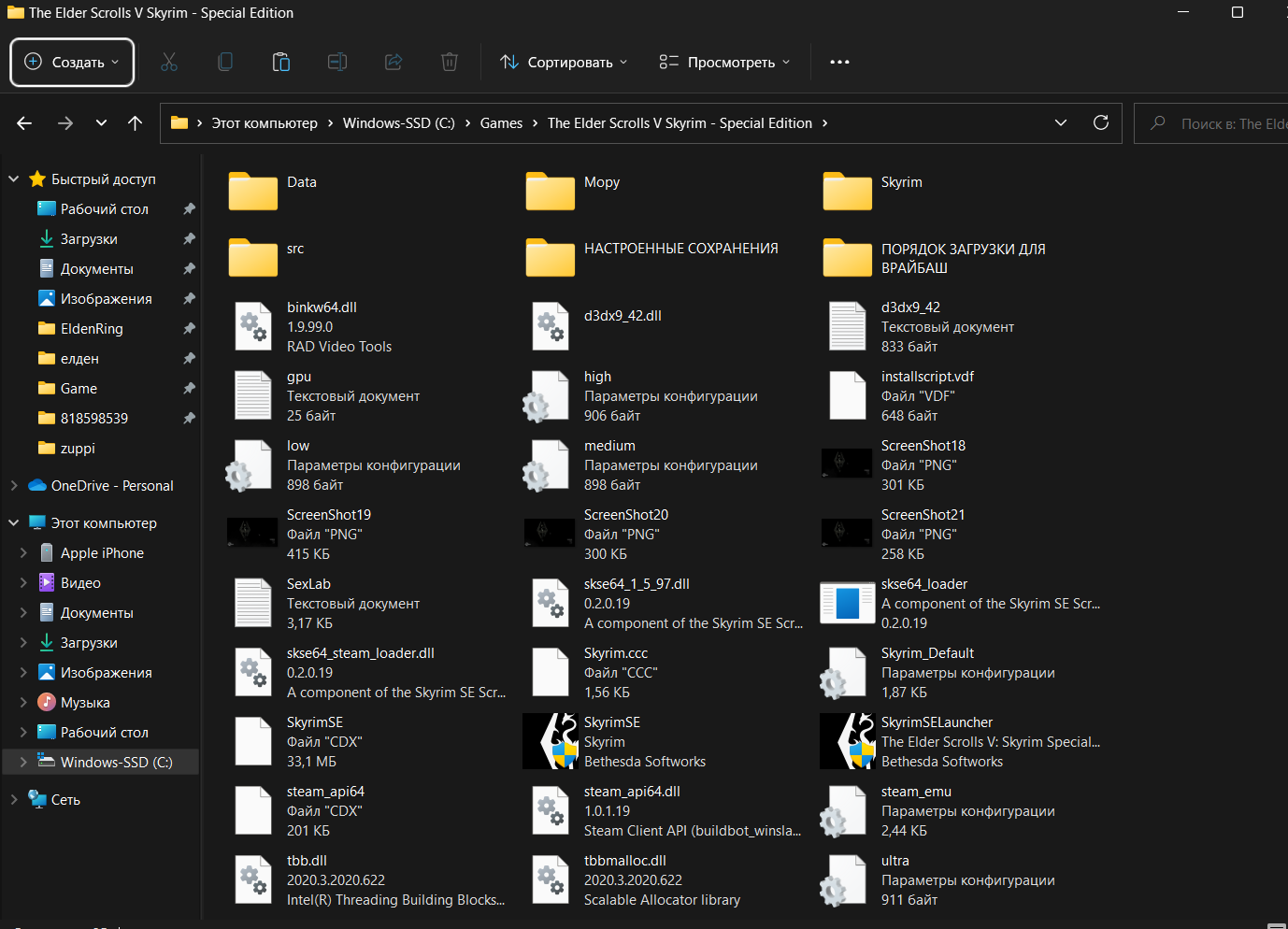
Task: Click the Cut scissors icon in toolbar
Action: 169,63
